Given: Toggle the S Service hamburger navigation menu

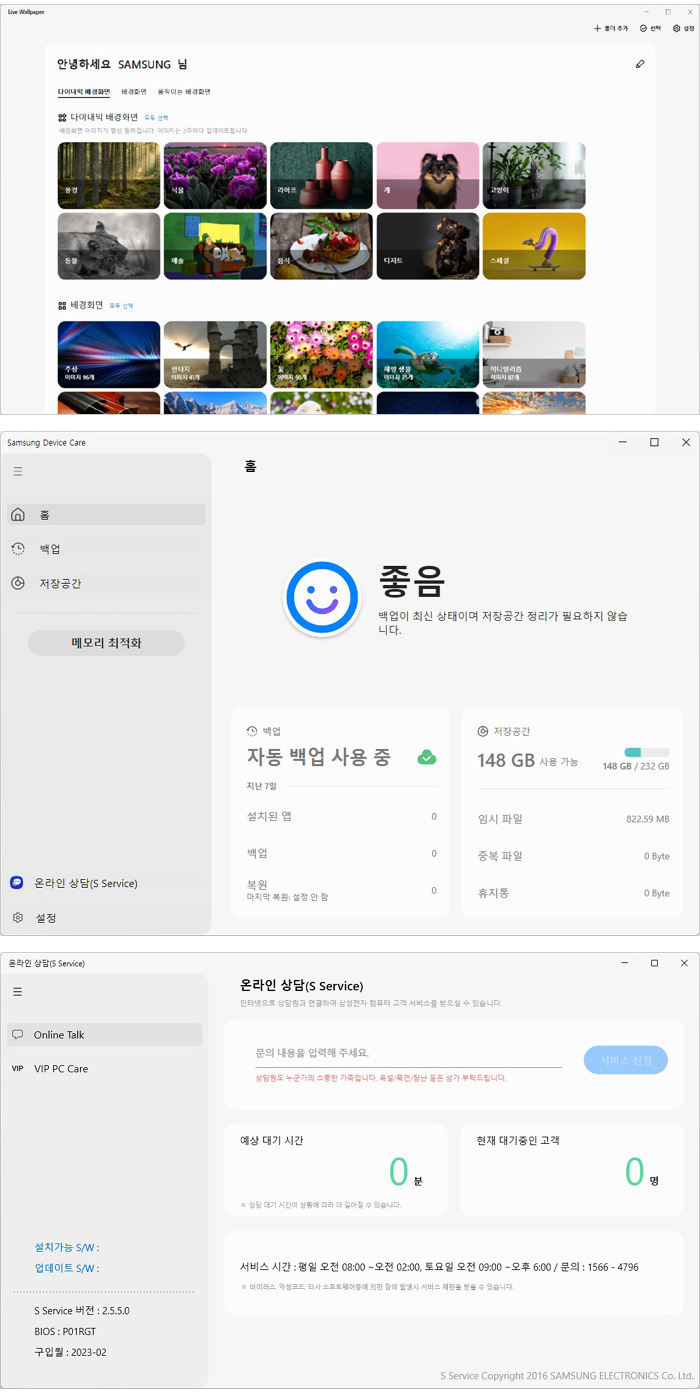Looking at the screenshot, I should click(x=18, y=991).
